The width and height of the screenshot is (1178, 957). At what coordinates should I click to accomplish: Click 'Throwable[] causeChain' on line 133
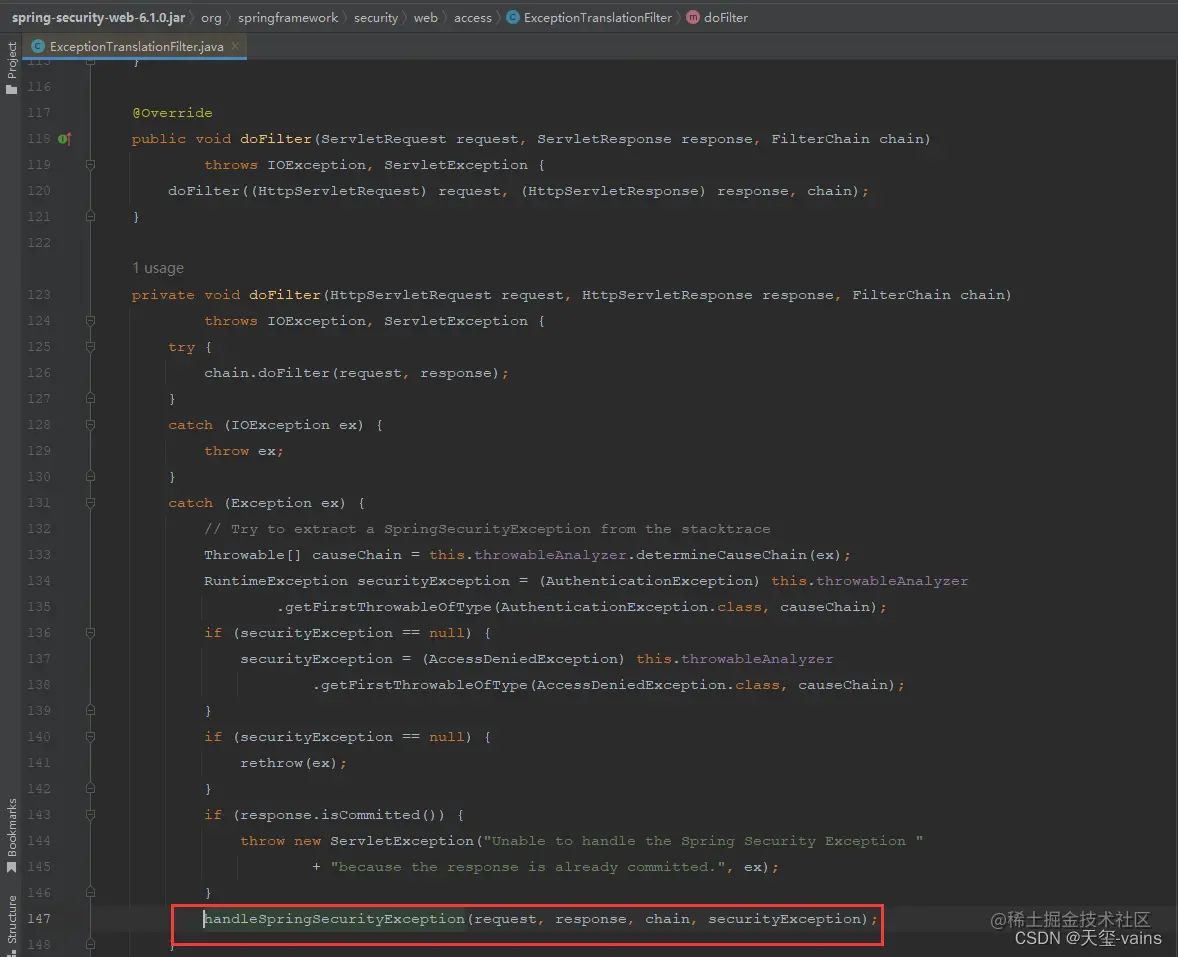coord(303,554)
